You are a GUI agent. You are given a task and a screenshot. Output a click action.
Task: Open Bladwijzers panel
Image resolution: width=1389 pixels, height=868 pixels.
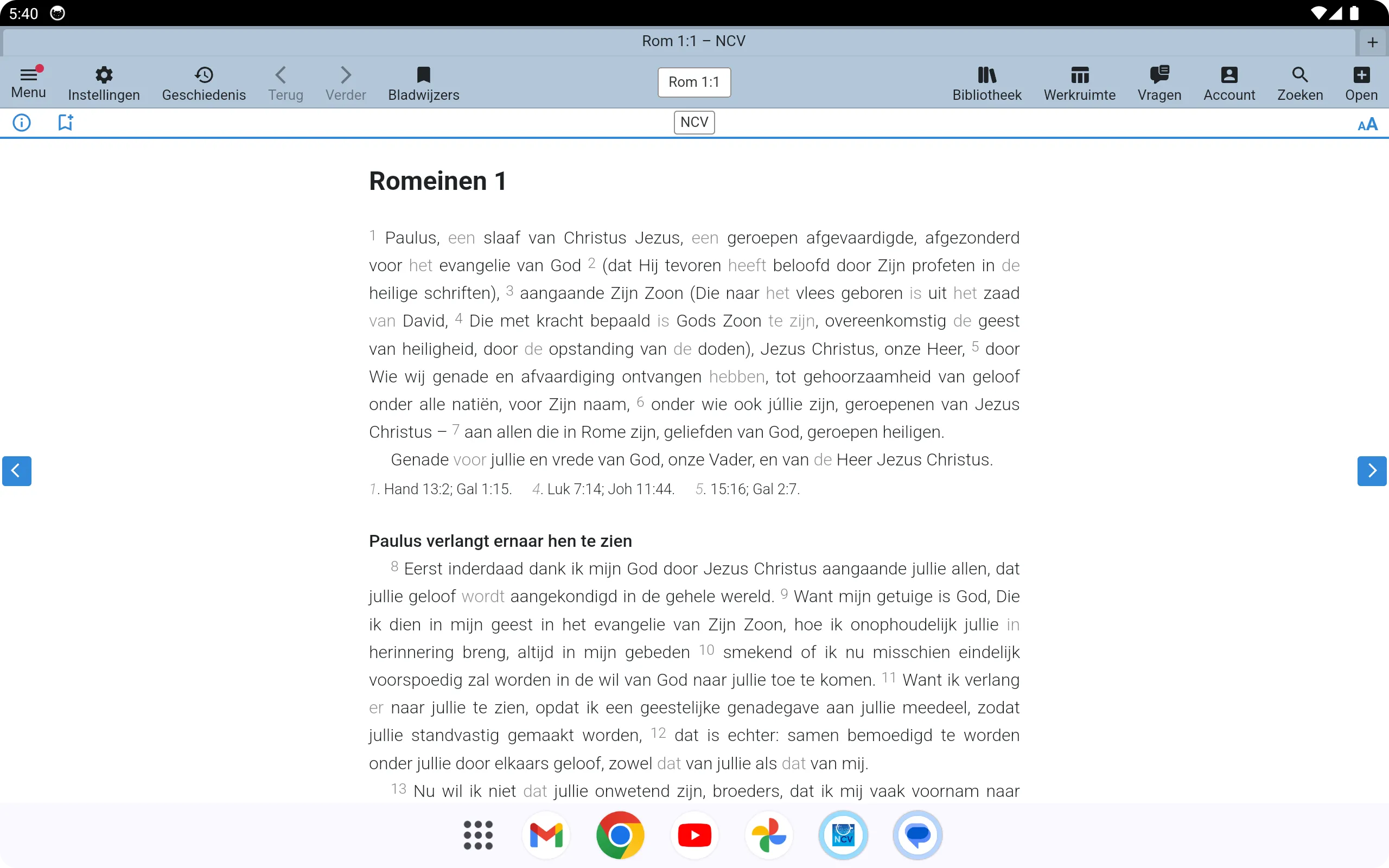423,81
